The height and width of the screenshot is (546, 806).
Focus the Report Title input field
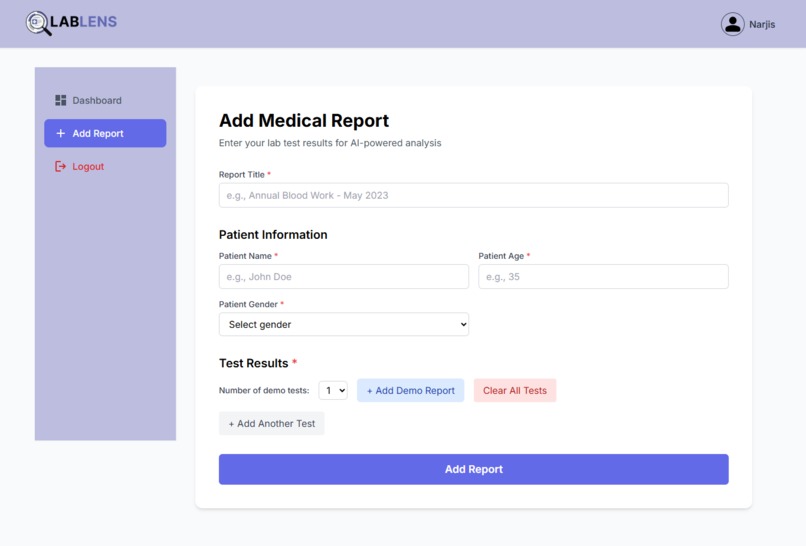(473, 195)
